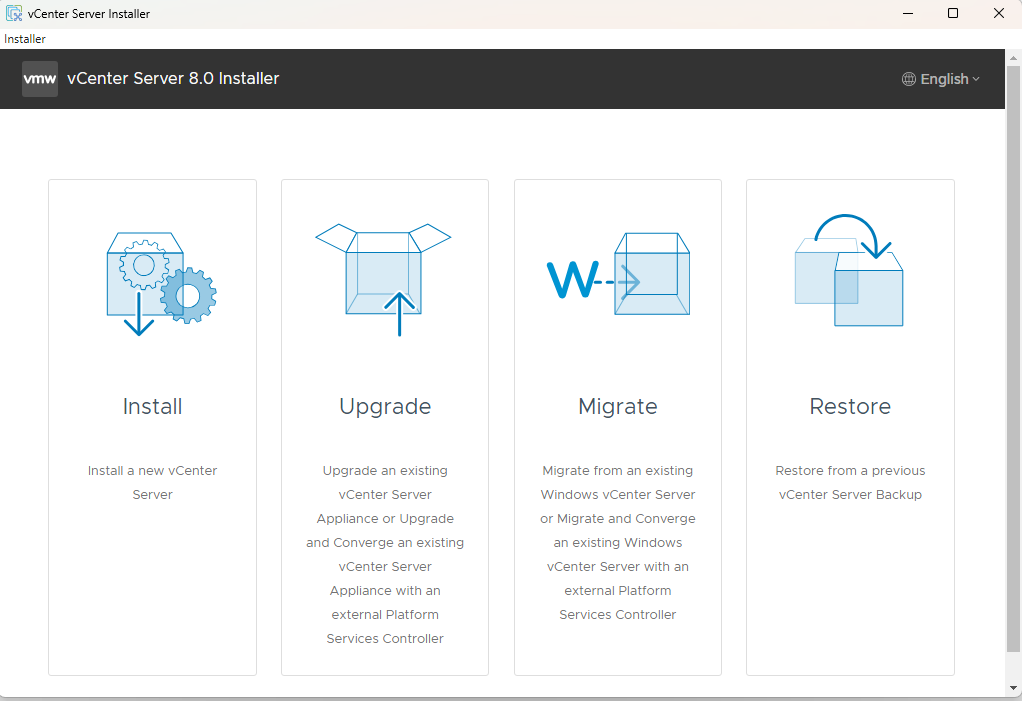This screenshot has width=1022, height=701.
Task: Click 'Install a new vCenter Server' description
Action: point(153,482)
